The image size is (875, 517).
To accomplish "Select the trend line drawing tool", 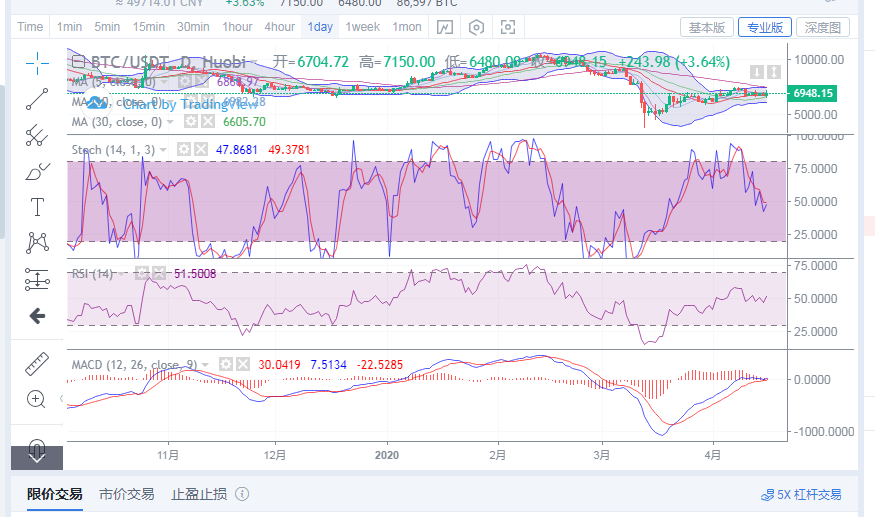I will tap(37, 99).
